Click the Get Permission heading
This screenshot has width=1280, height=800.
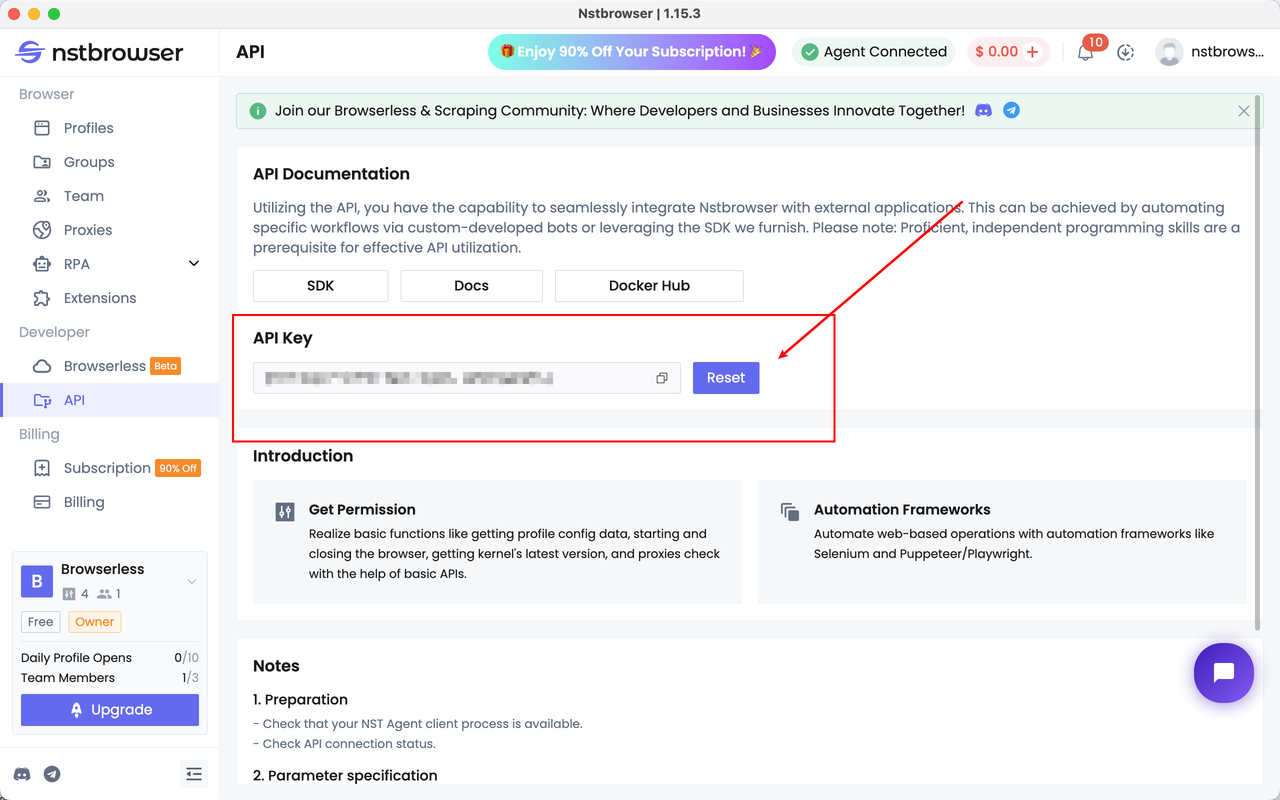click(x=362, y=510)
